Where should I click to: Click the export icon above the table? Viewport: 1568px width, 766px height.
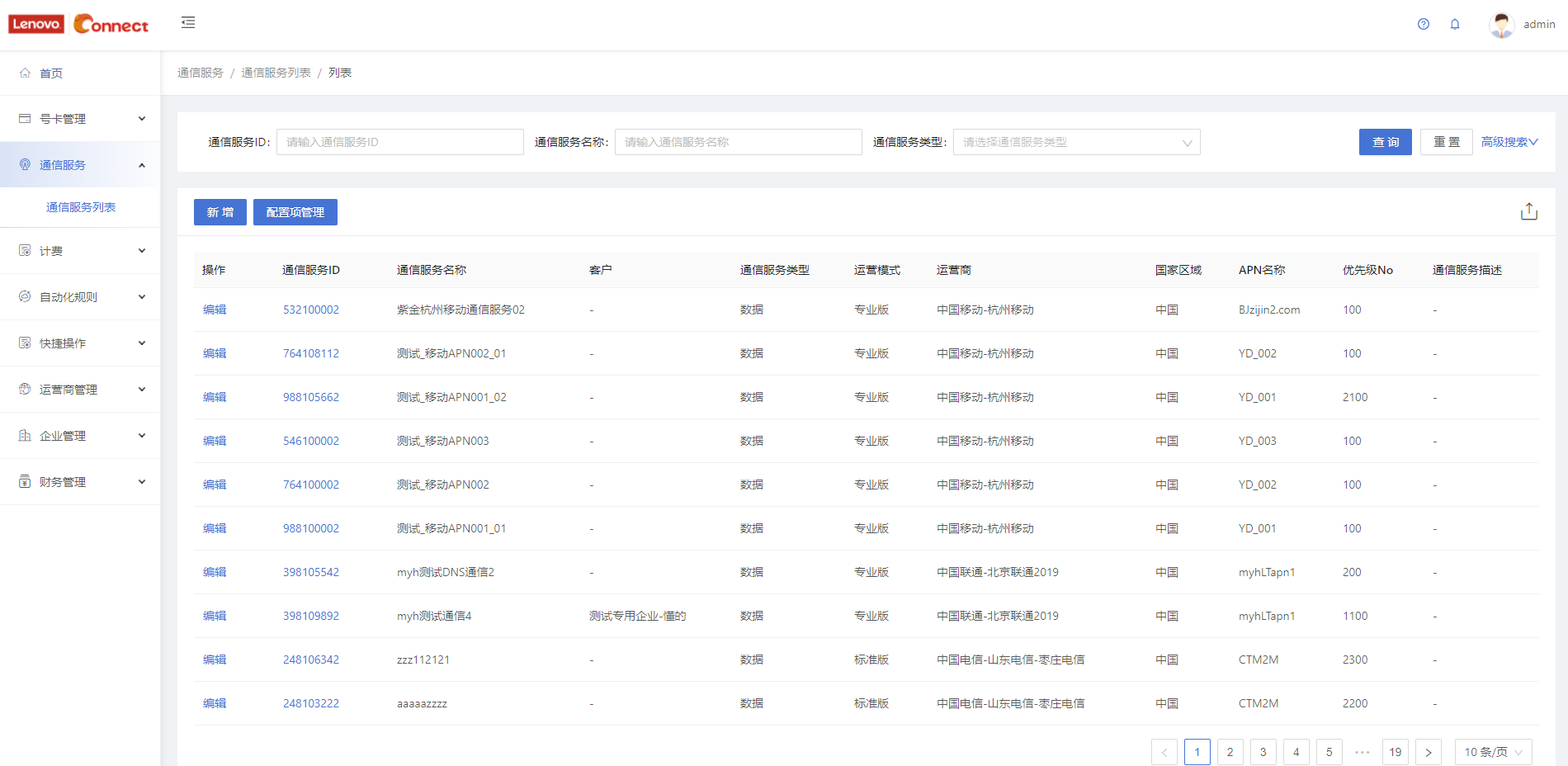[x=1529, y=212]
